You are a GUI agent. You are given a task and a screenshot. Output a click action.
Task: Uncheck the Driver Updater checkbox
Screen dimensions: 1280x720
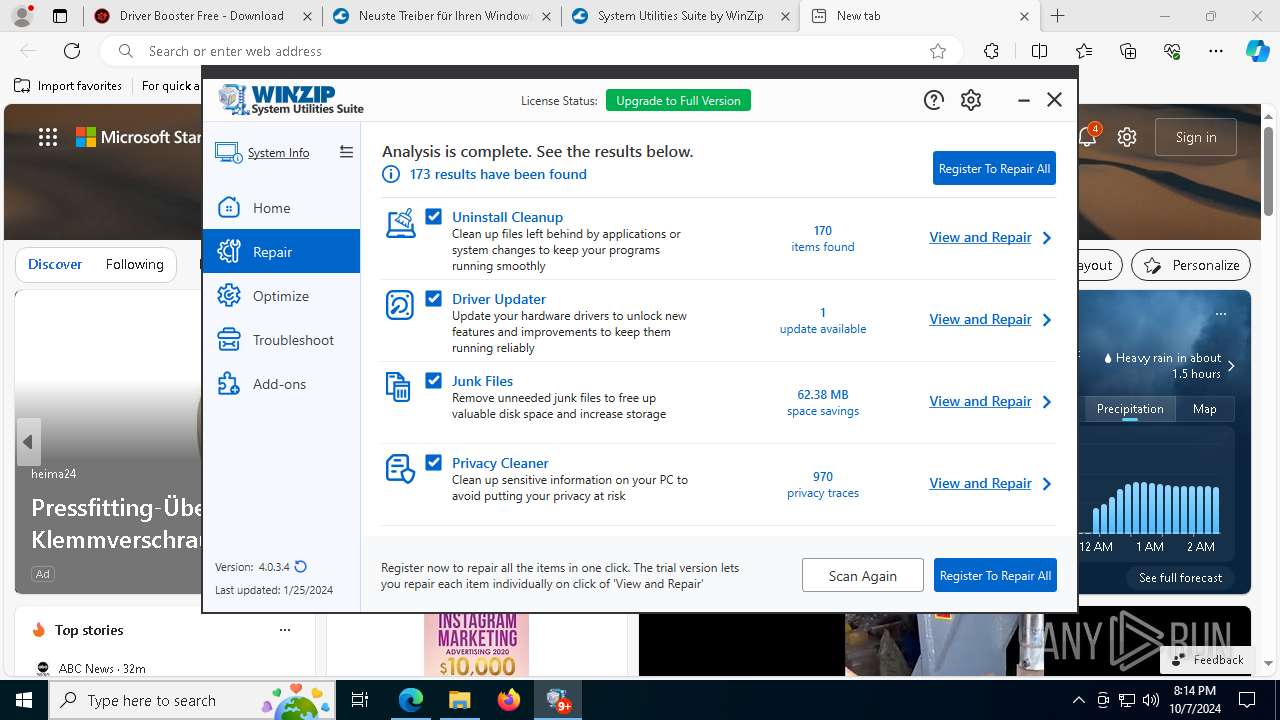433,298
